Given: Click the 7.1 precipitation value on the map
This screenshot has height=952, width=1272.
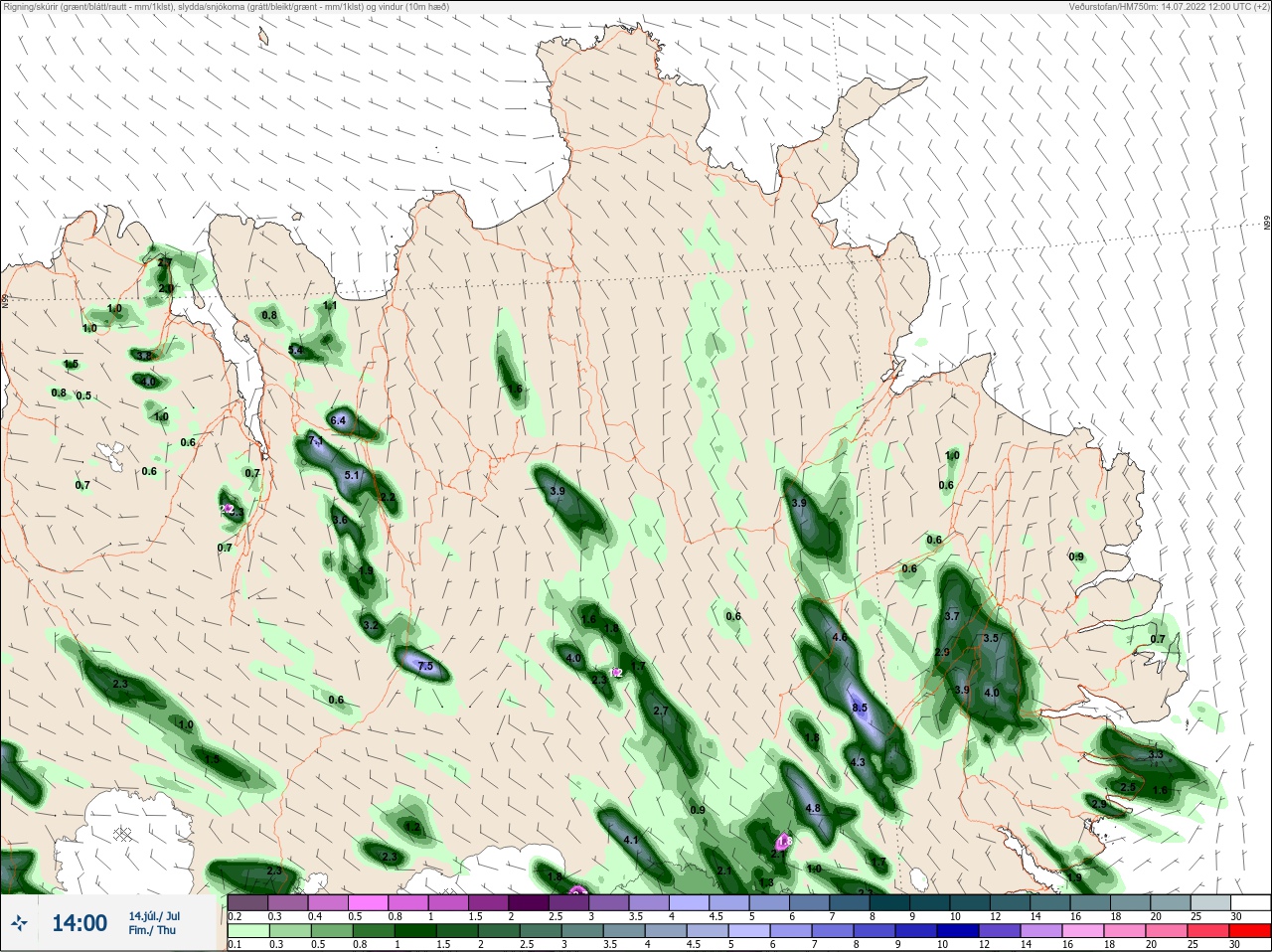Looking at the screenshot, I should coord(316,440).
